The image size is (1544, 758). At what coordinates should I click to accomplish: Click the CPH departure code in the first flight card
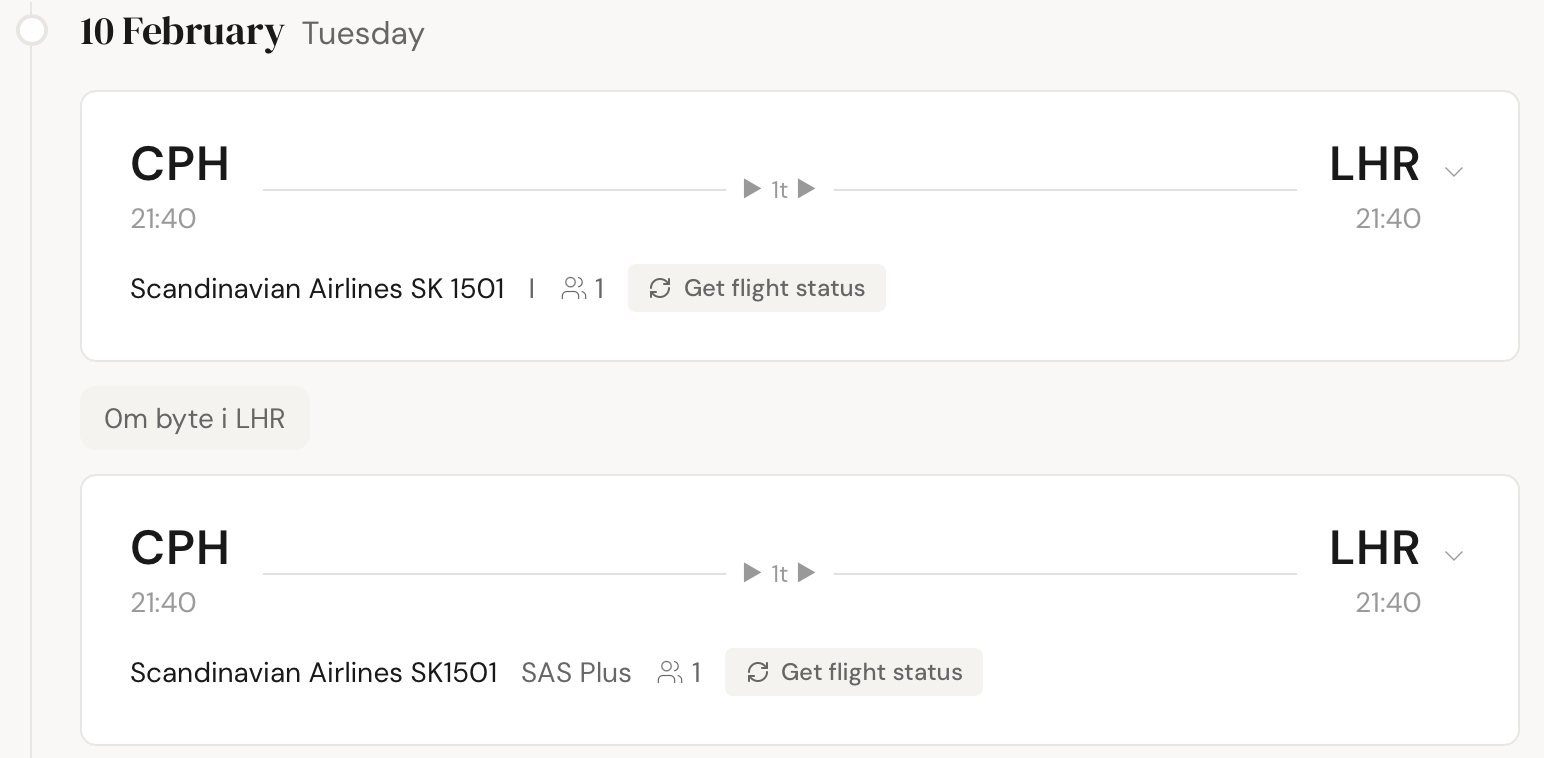click(180, 165)
